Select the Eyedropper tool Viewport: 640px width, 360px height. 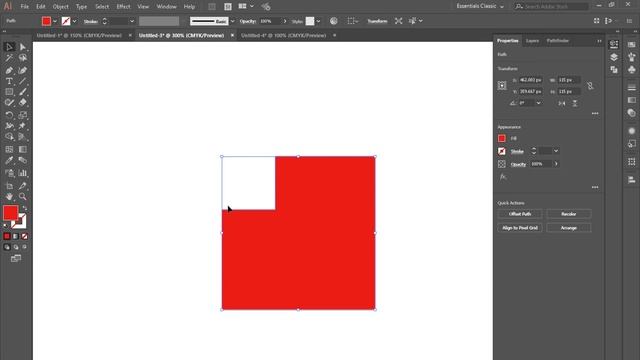[x=9, y=160]
